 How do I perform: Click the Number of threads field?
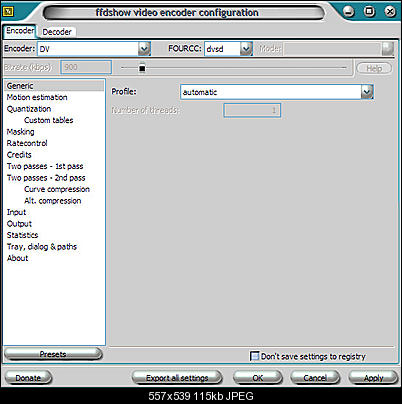click(x=252, y=110)
